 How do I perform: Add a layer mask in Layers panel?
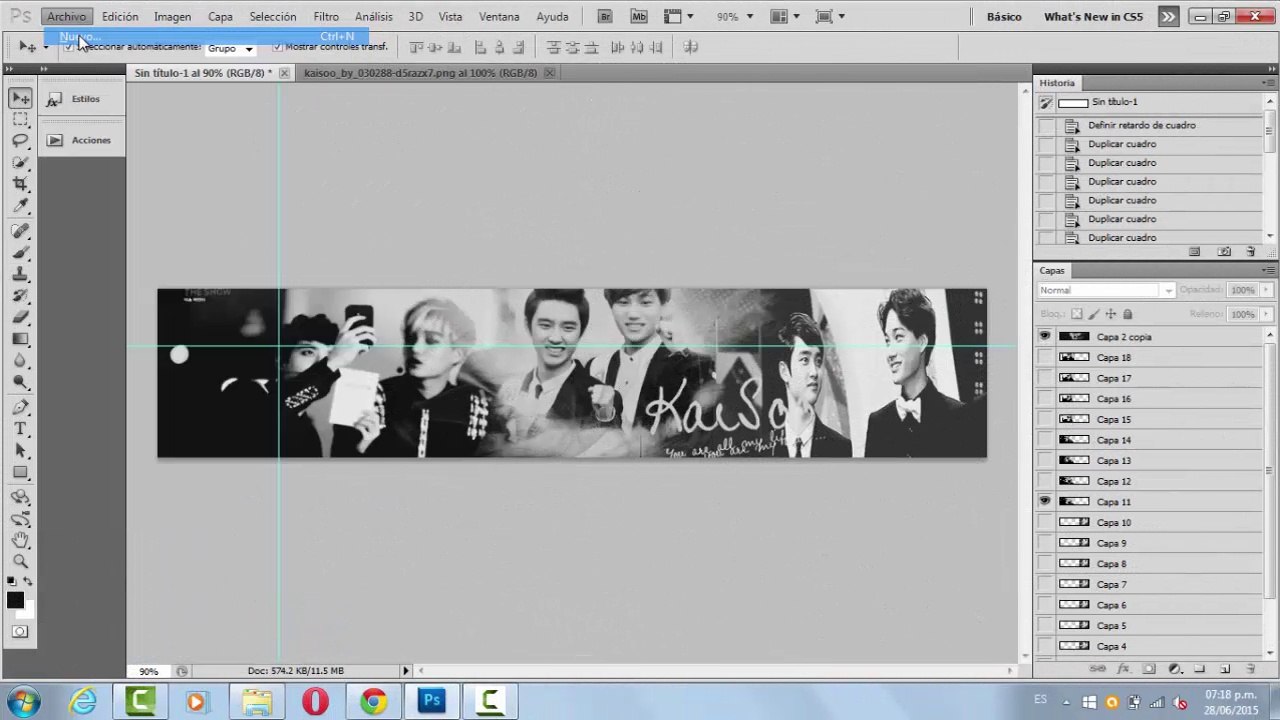(x=1148, y=669)
